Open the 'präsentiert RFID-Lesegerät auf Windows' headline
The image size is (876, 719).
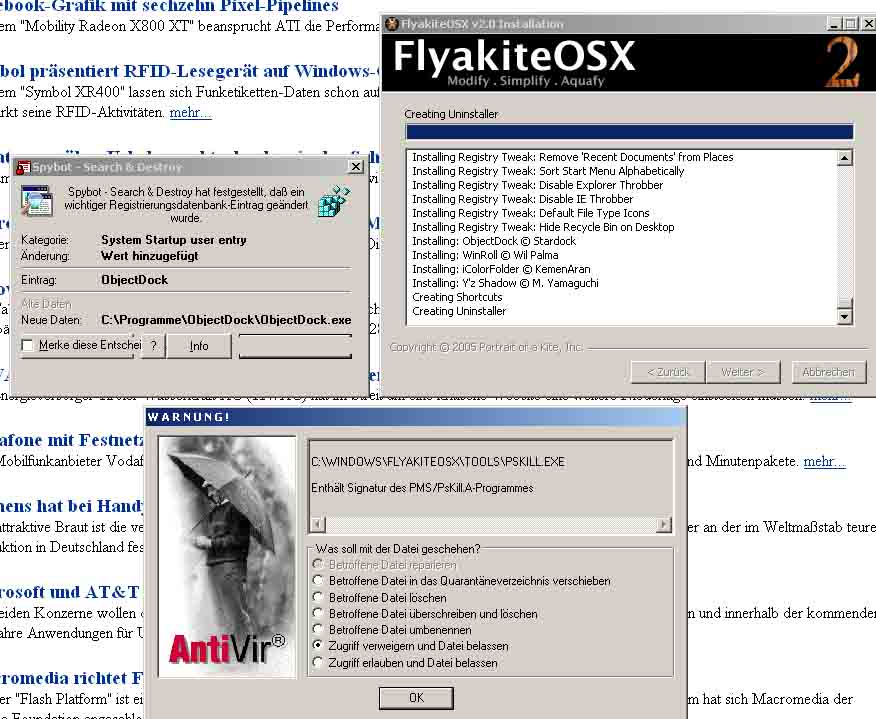[189, 71]
